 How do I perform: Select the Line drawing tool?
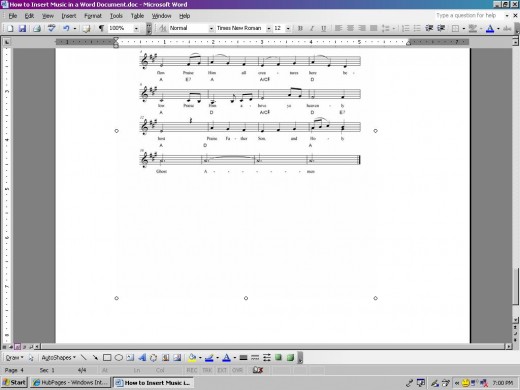coord(84,358)
